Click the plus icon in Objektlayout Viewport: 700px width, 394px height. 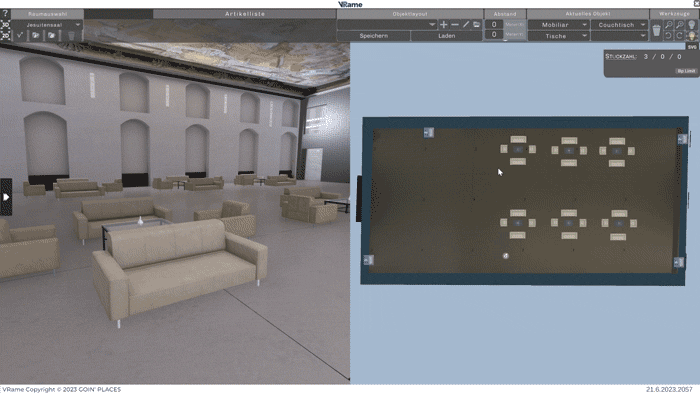point(444,25)
